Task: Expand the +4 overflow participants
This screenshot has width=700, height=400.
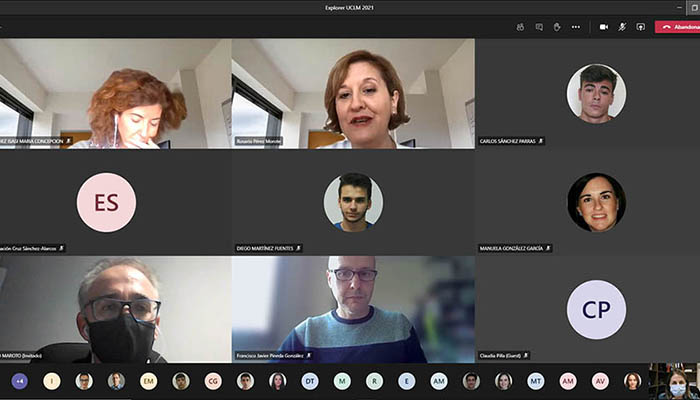Action: coord(19,381)
